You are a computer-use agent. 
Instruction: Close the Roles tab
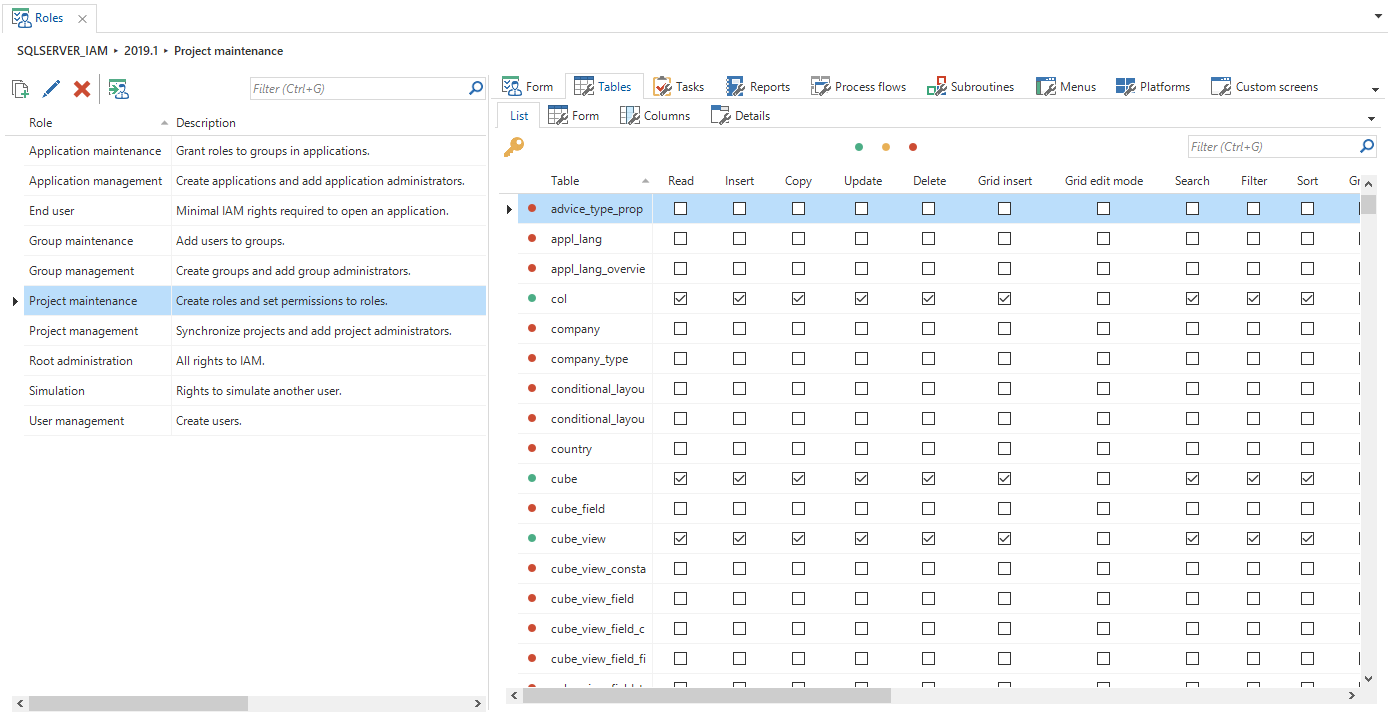tap(82, 18)
